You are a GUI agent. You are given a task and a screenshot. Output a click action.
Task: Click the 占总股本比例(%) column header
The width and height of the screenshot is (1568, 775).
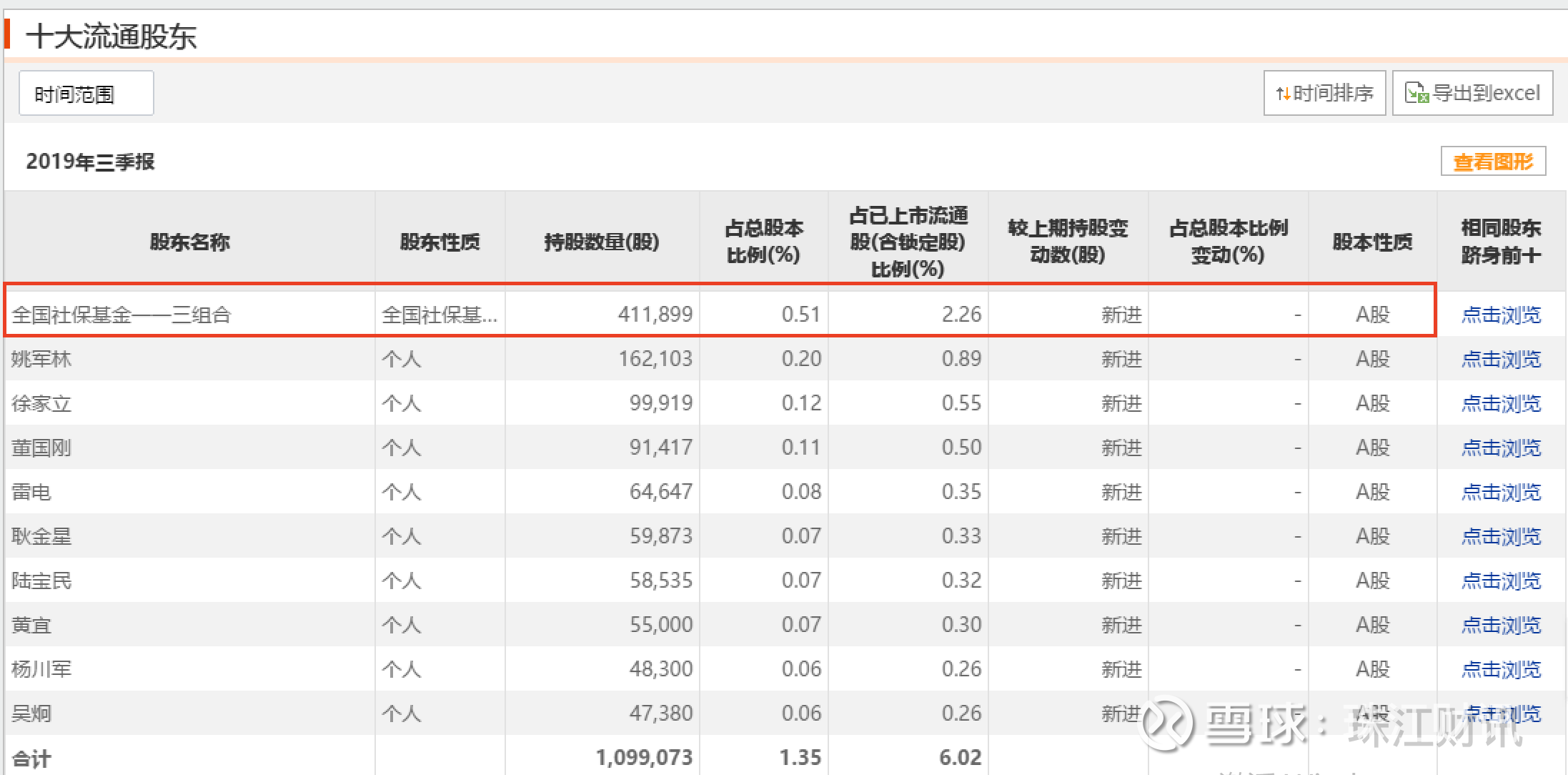[763, 242]
